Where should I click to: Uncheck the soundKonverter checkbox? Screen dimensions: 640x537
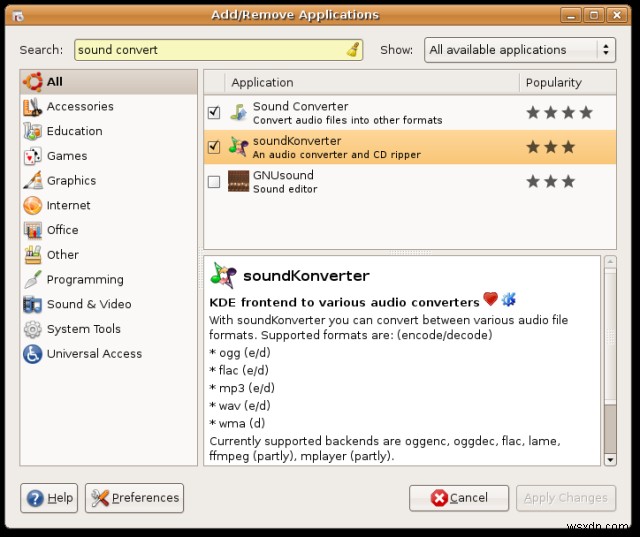click(214, 147)
